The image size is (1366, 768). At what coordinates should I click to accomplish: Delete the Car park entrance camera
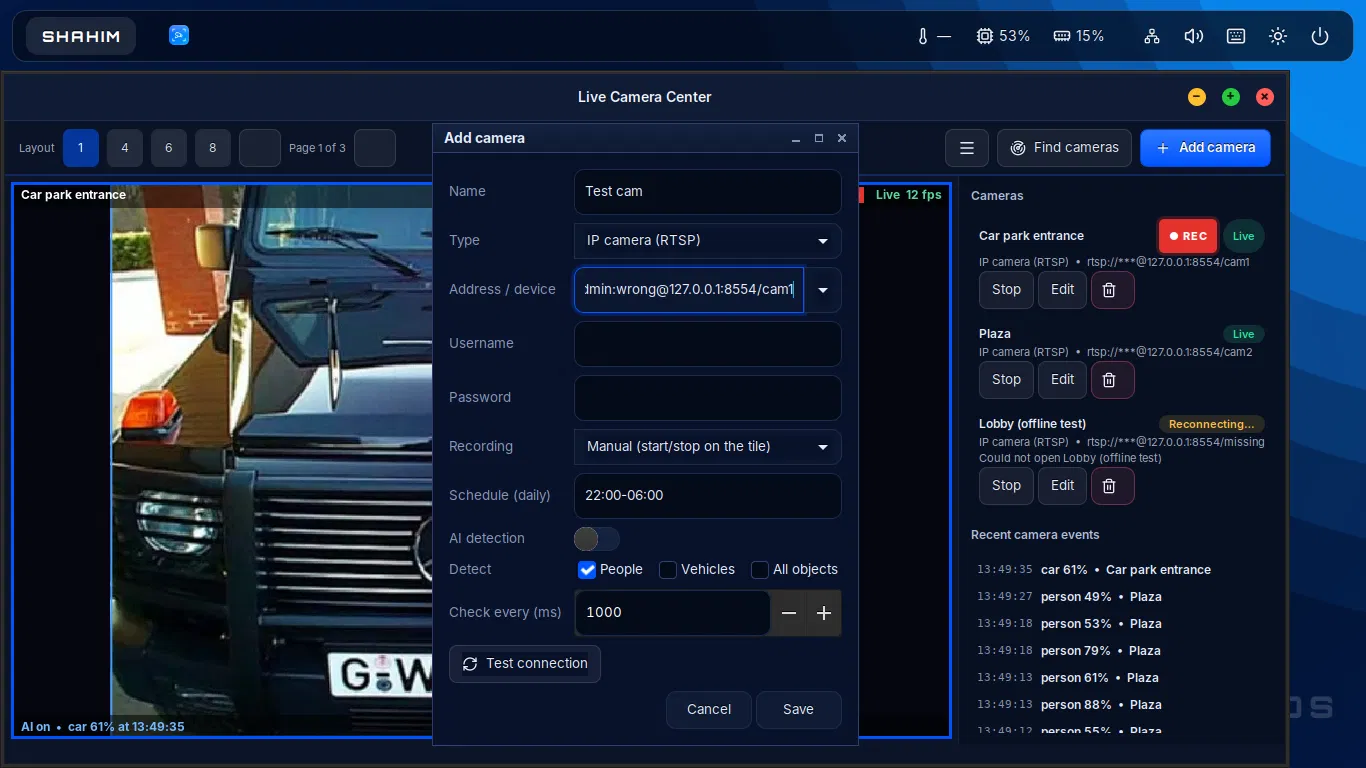(1112, 290)
